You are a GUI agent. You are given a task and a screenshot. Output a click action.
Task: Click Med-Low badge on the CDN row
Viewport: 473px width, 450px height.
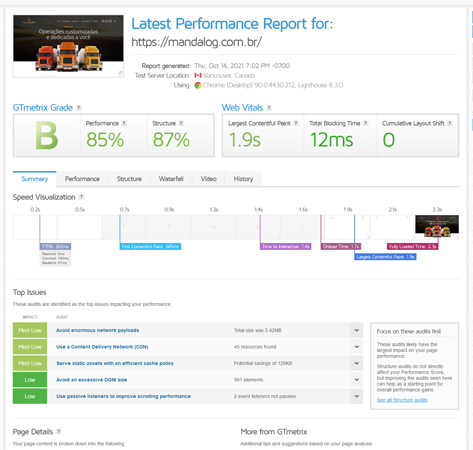click(30, 347)
